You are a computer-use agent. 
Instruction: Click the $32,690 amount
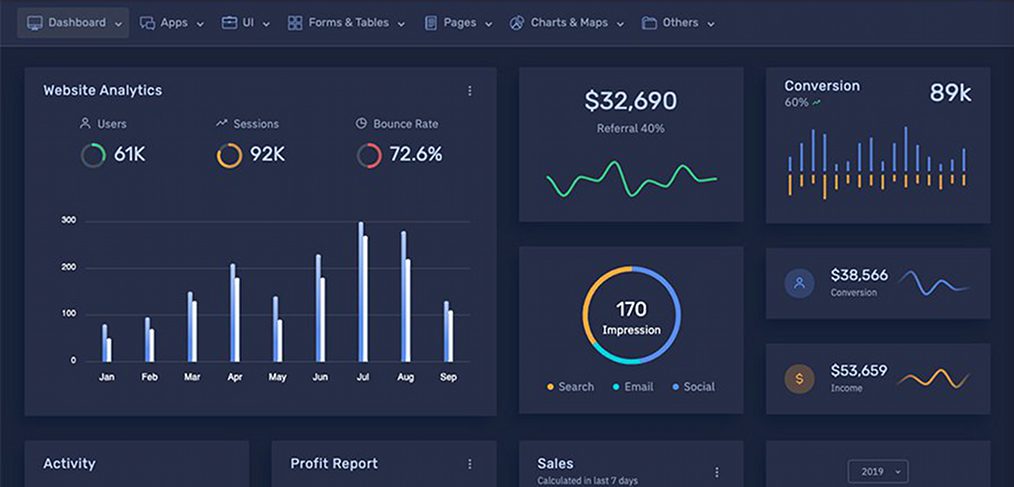631,101
